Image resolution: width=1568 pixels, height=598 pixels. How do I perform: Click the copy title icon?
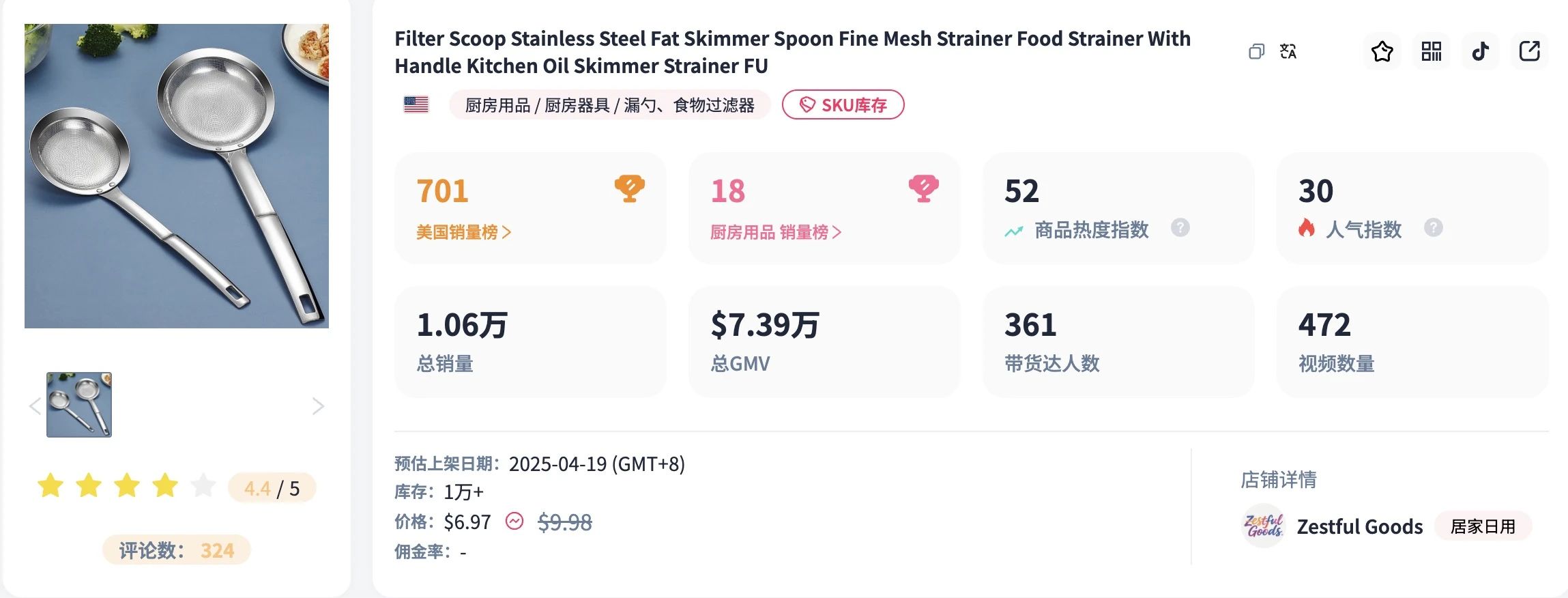tap(1256, 52)
